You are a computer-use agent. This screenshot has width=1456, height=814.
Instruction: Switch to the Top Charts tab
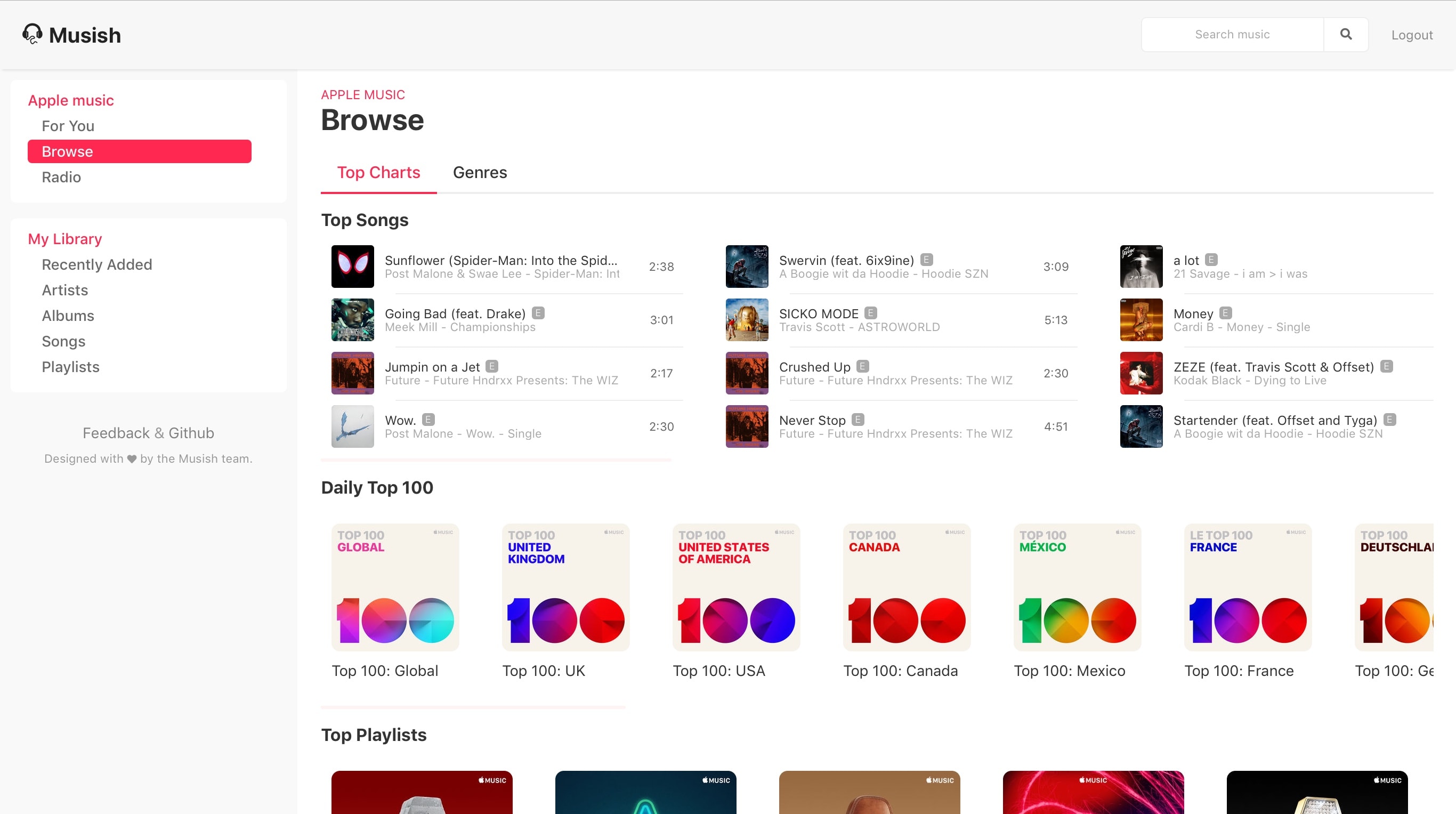tap(379, 172)
